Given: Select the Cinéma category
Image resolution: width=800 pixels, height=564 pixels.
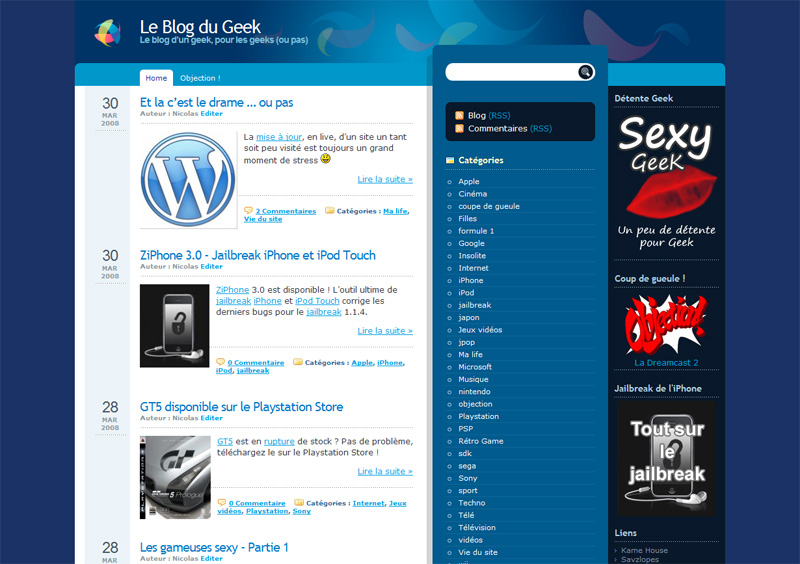Looking at the screenshot, I should (472, 193).
